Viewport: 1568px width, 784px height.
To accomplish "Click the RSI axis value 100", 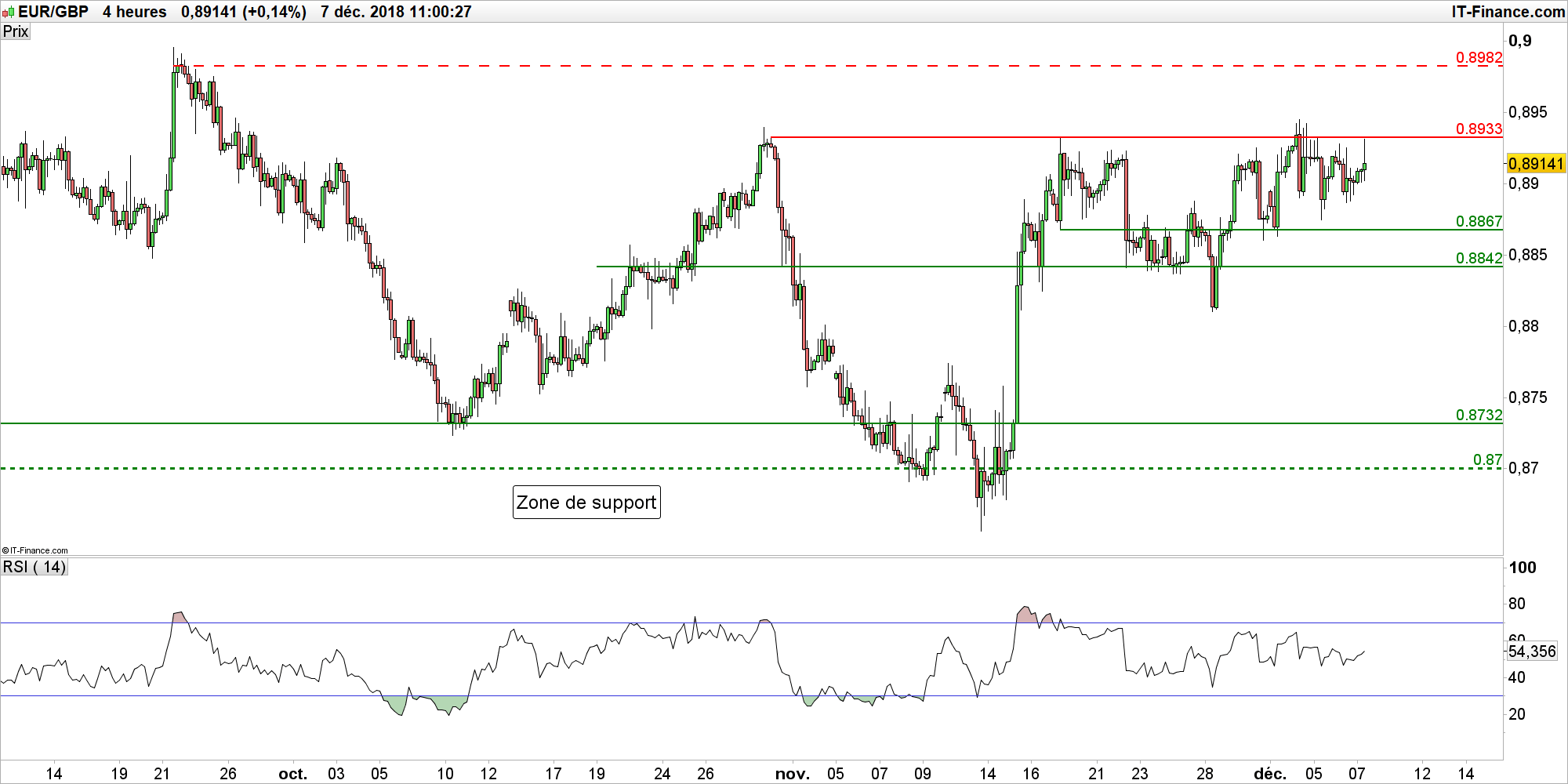I will [1523, 568].
